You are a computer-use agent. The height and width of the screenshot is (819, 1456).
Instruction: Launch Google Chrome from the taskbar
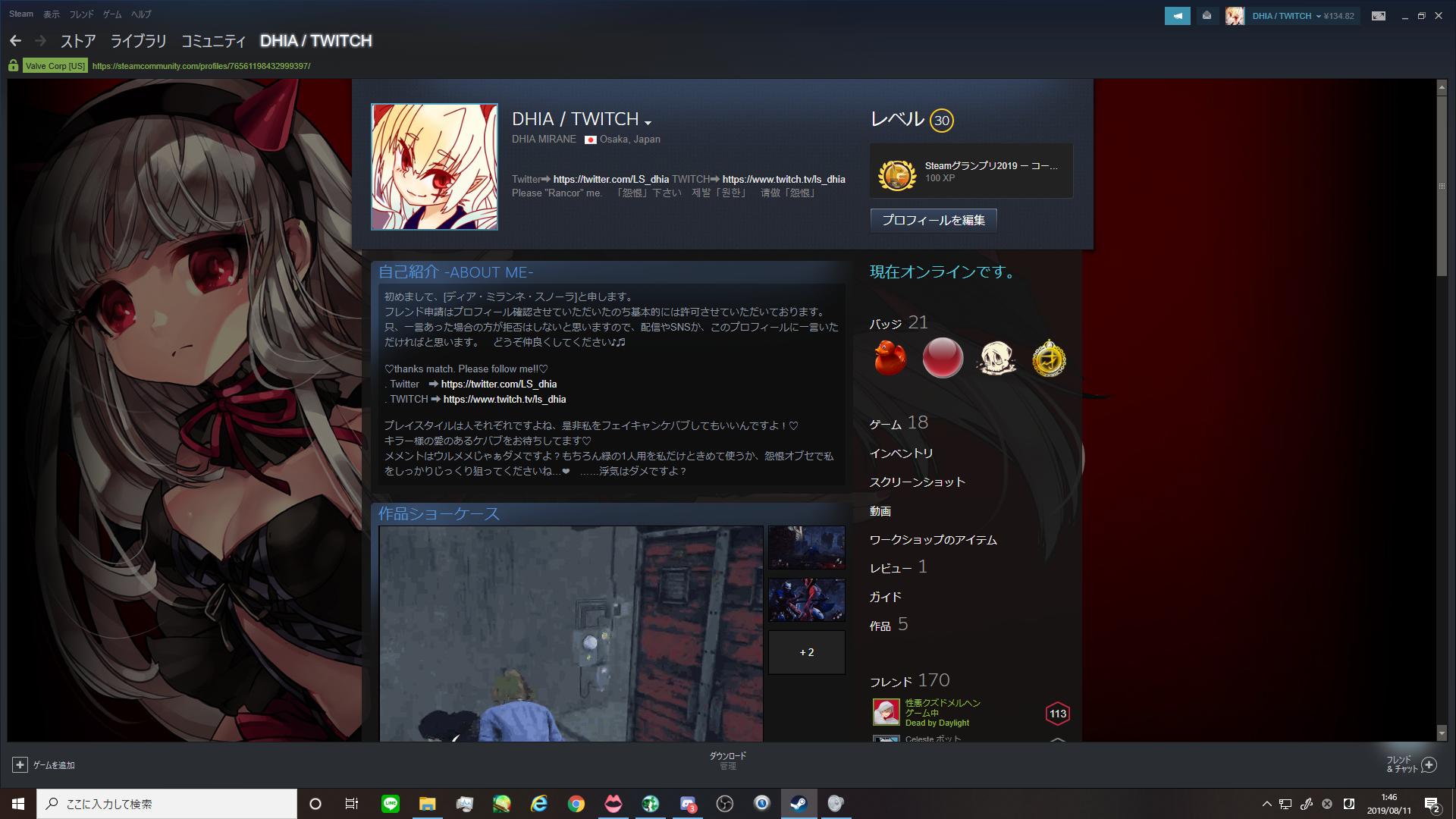tap(576, 804)
